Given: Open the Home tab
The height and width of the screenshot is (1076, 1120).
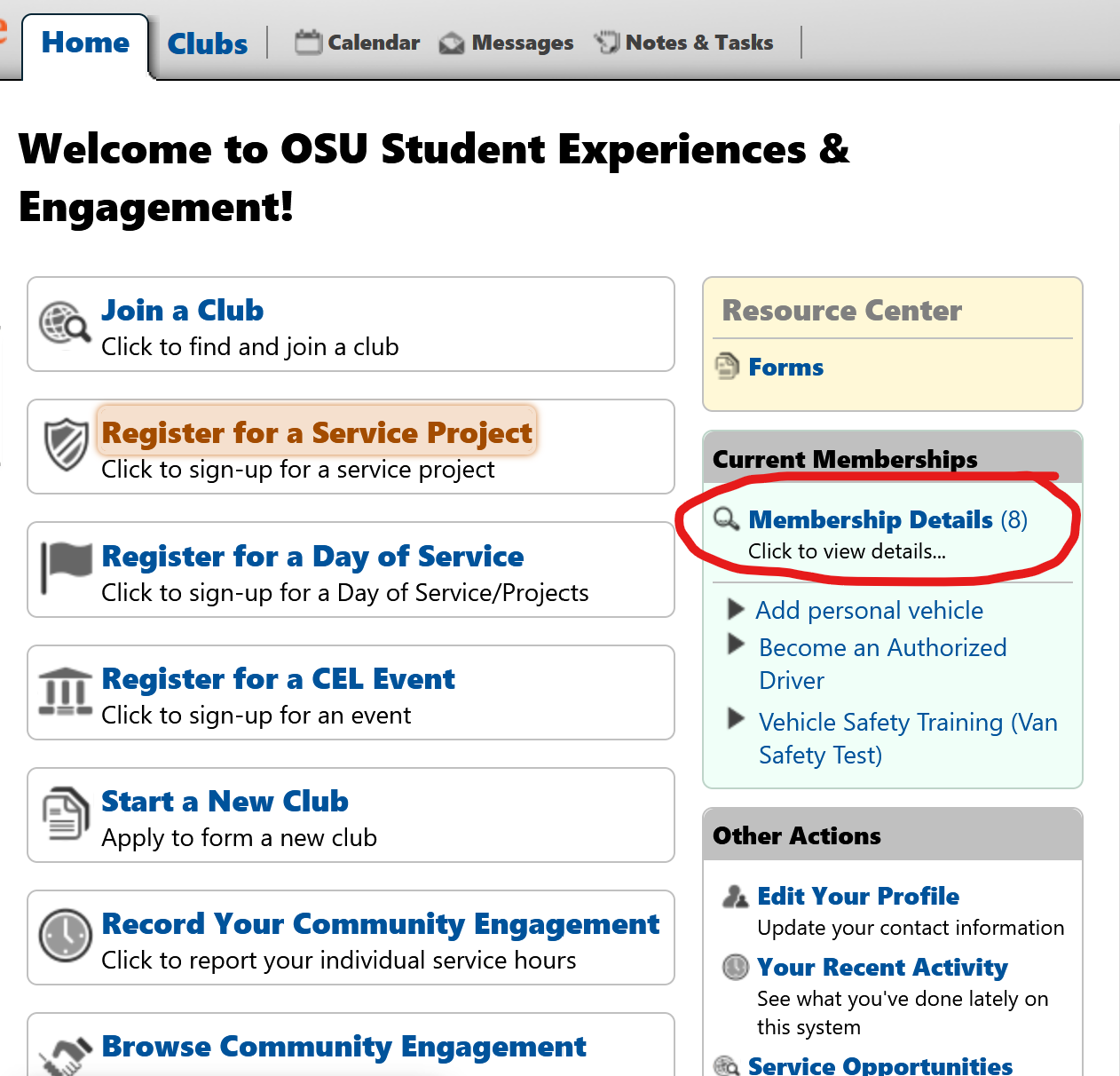Looking at the screenshot, I should (85, 43).
